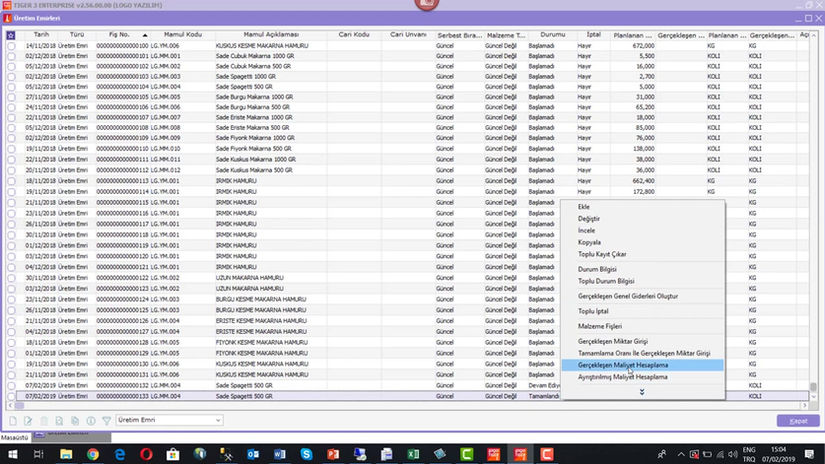Select row checkbox for Sade Cubuk Makarna 500 GR
Screen dimensions: 825x464
pyautogui.click(x=11, y=66)
